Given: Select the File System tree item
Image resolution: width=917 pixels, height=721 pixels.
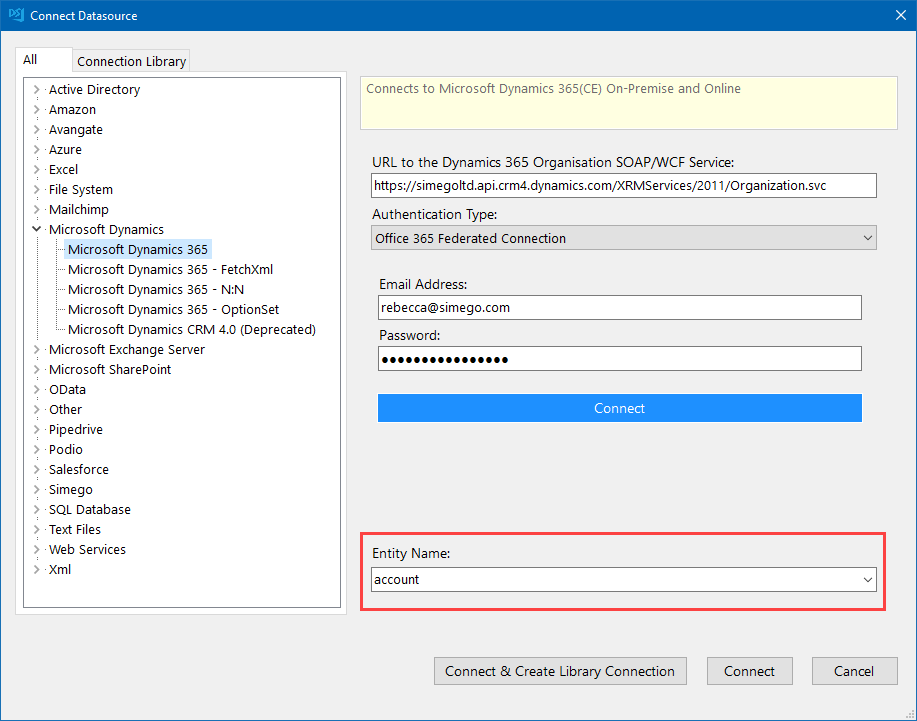Looking at the screenshot, I should tap(81, 189).
